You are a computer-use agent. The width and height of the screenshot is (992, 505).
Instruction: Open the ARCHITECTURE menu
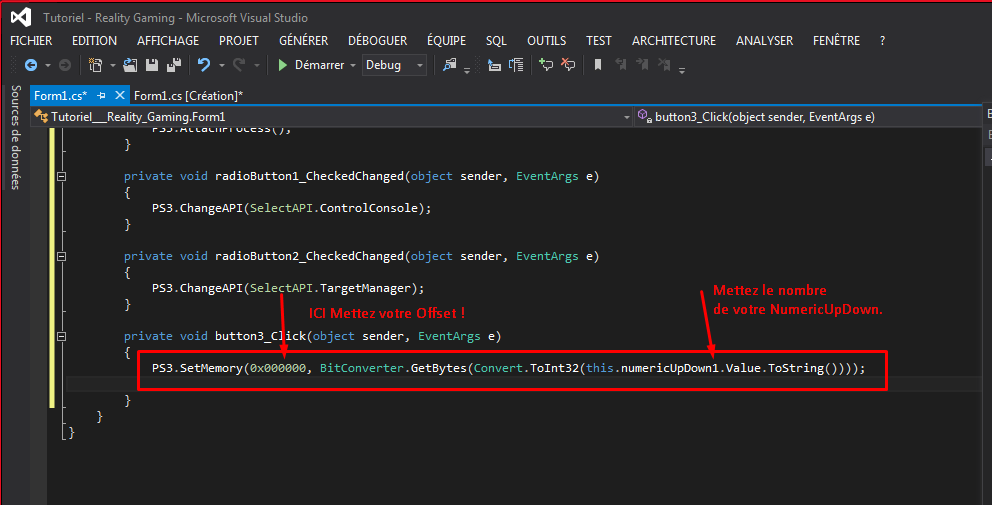[674, 41]
